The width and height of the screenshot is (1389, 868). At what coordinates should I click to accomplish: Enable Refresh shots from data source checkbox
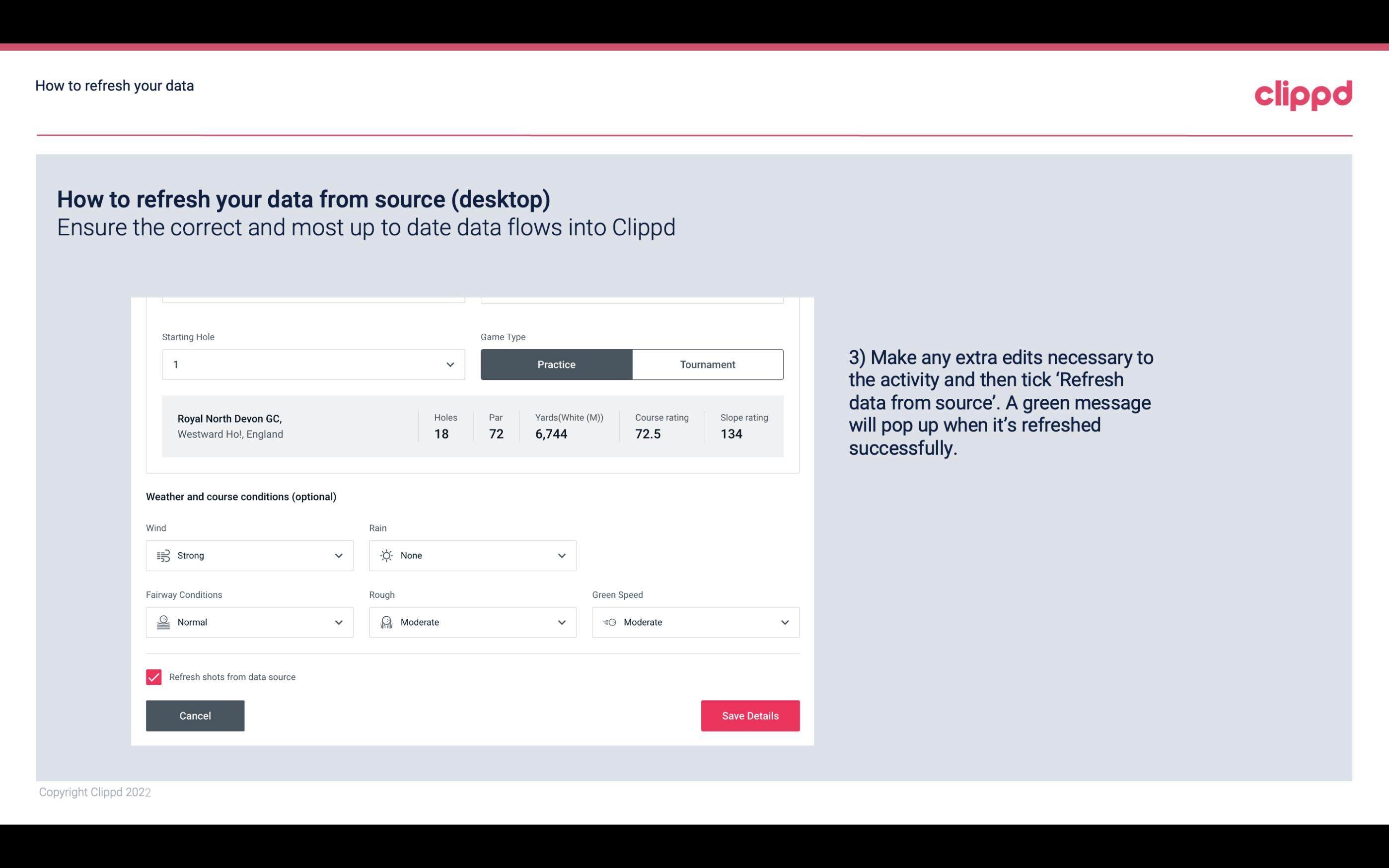click(153, 676)
